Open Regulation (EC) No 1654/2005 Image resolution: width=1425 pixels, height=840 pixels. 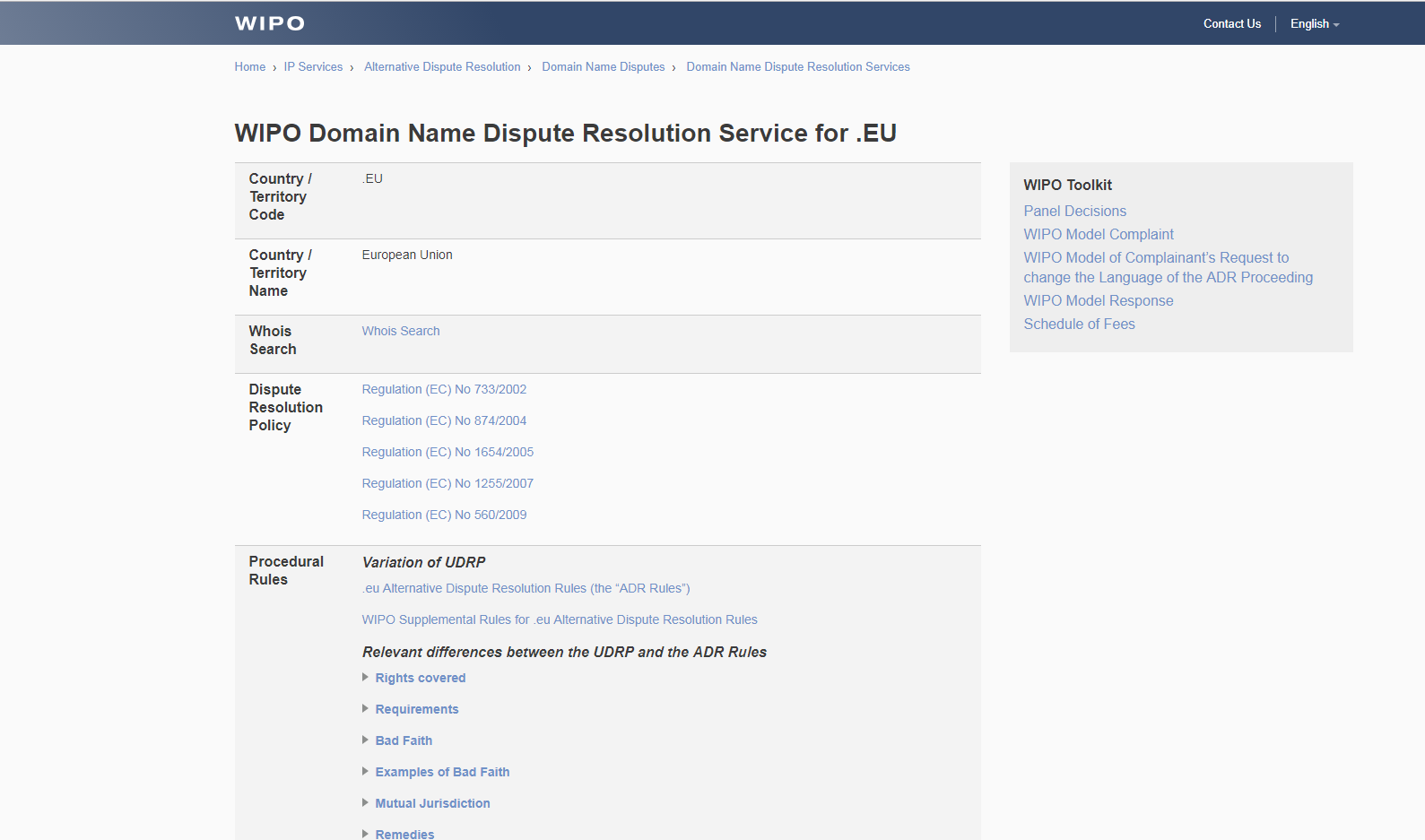coord(447,452)
